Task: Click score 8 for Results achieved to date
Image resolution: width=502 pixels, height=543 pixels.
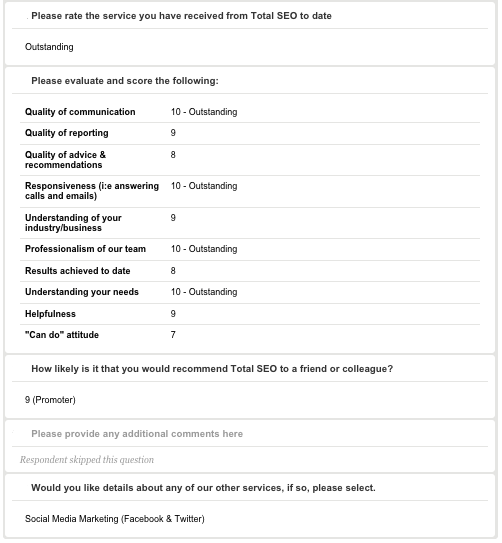Action: (173, 271)
